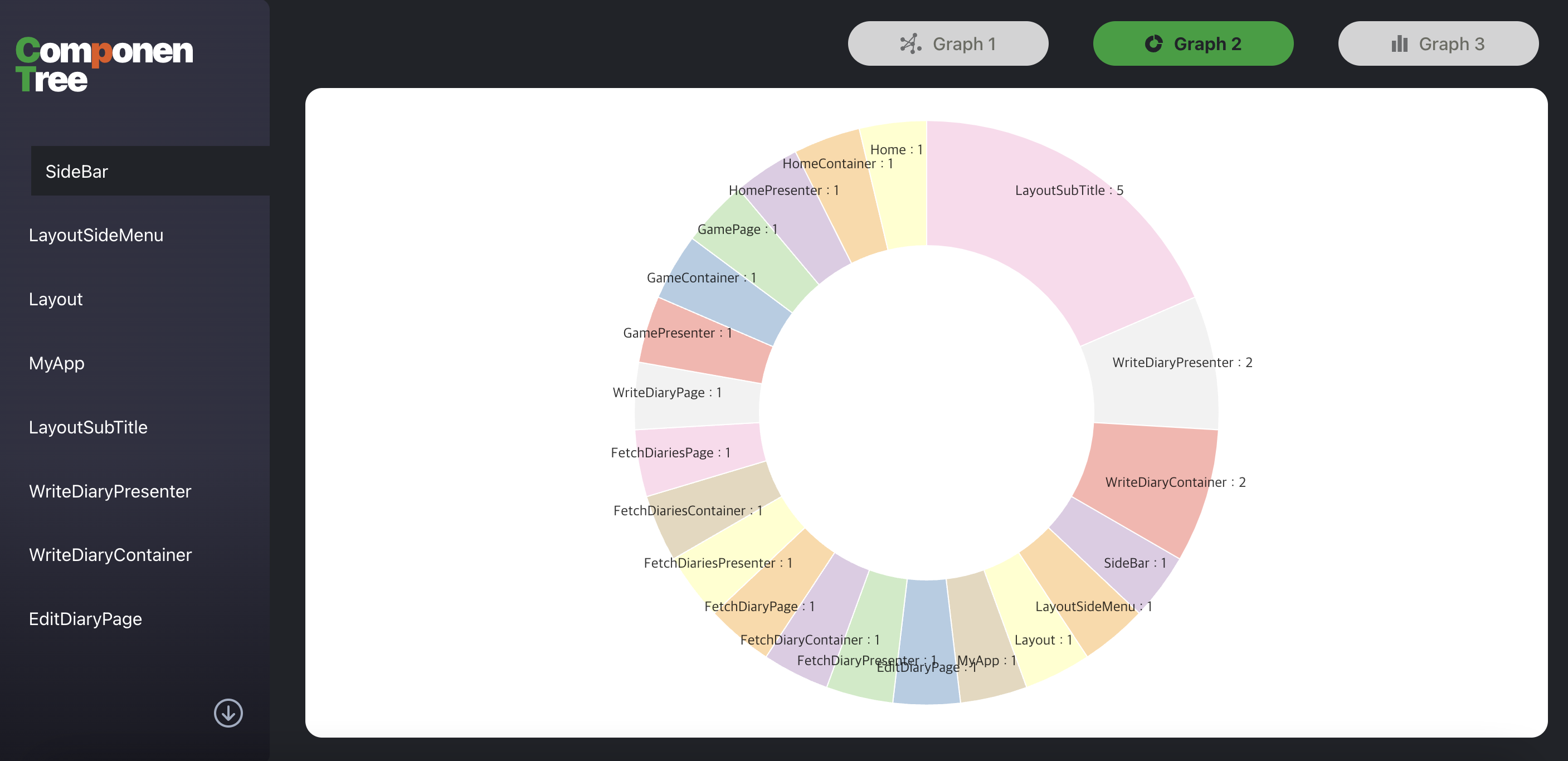
Task: Click the blue GameContainer : 1 slice
Action: coord(724,298)
